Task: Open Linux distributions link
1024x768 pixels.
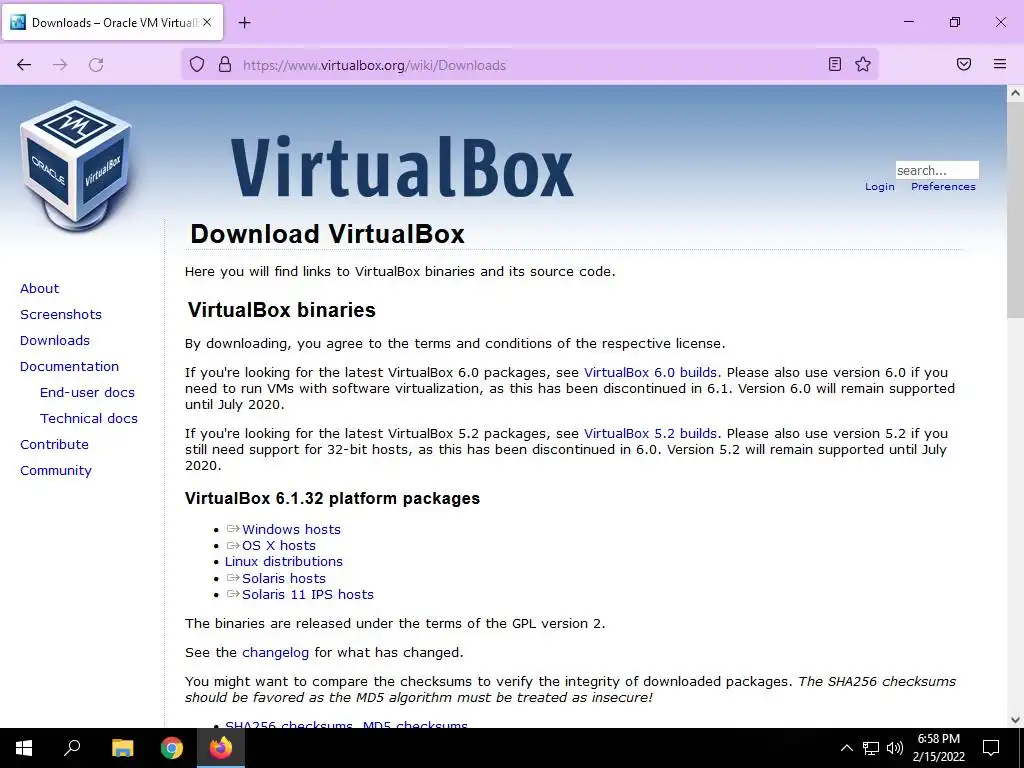Action: pos(283,562)
